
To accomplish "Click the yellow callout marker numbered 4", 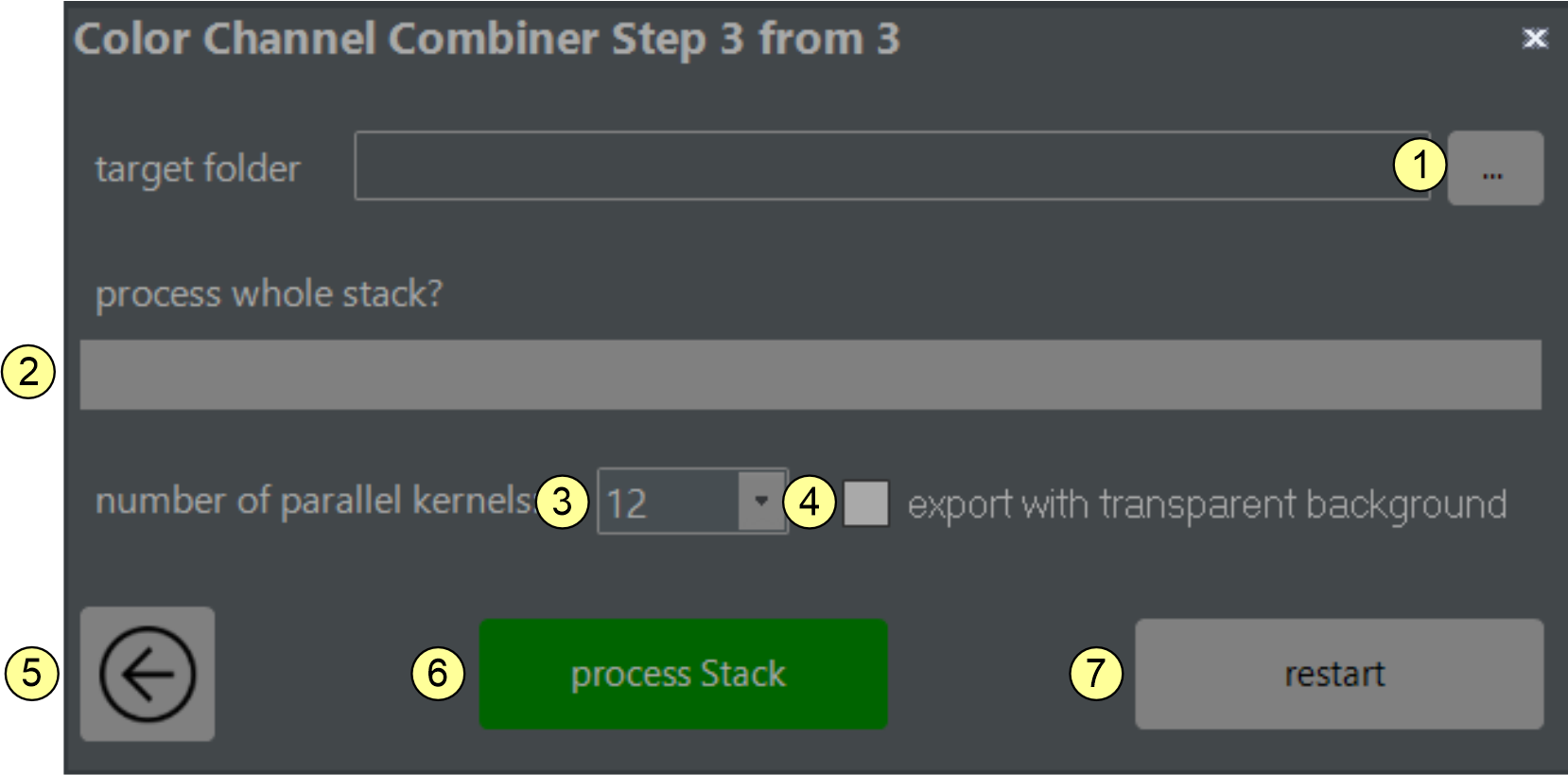I will click(x=810, y=501).
